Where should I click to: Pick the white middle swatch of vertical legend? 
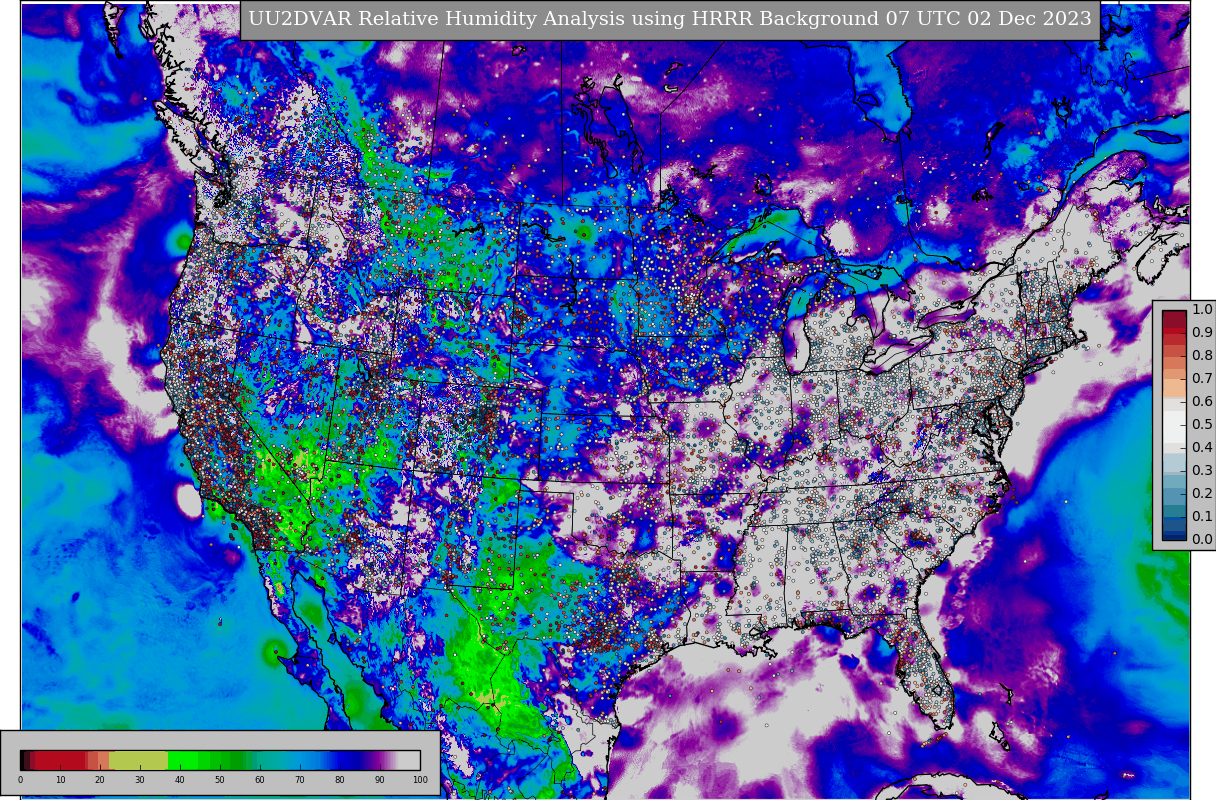click(1174, 425)
